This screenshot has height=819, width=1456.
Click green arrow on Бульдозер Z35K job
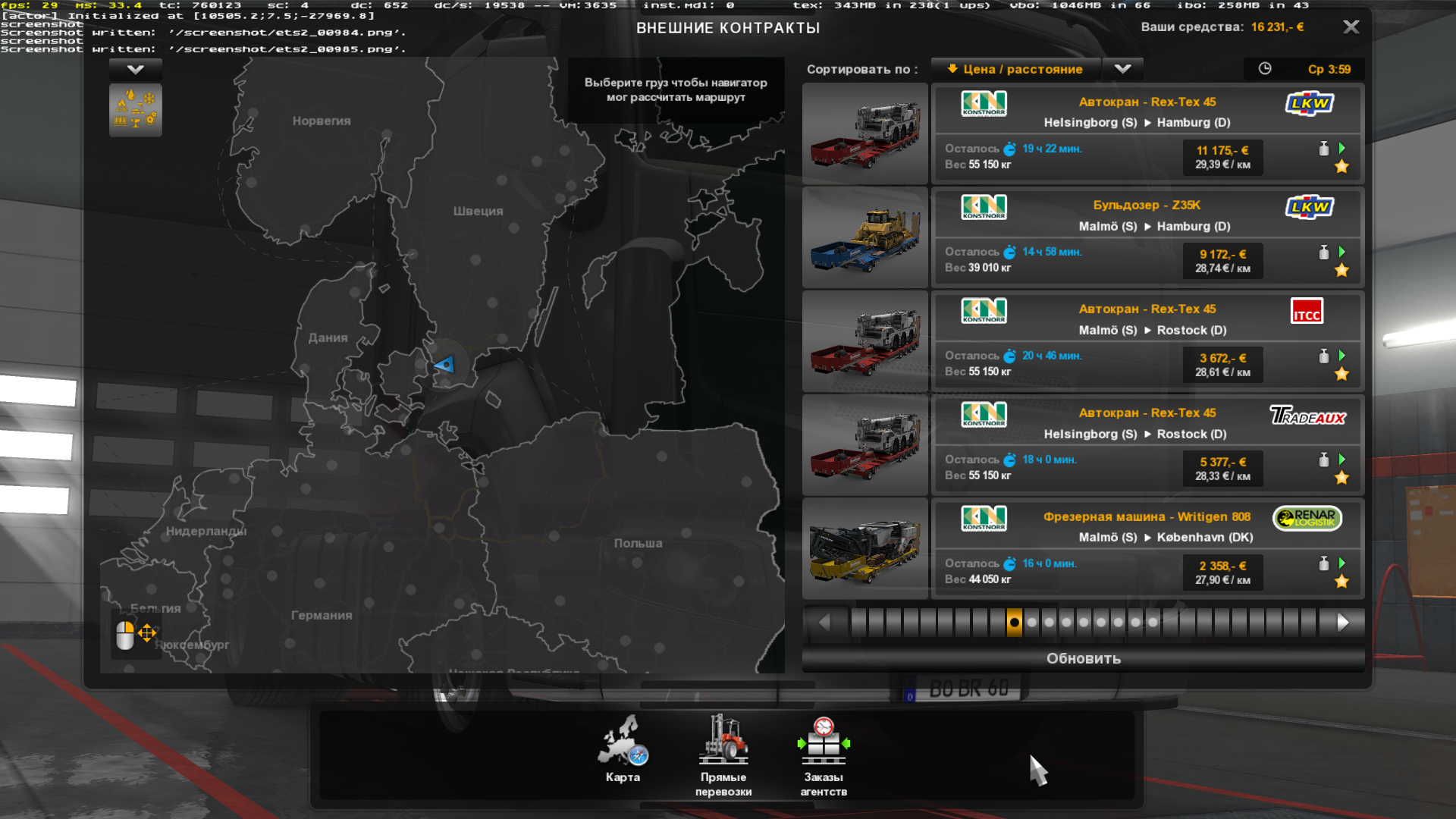coord(1342,252)
